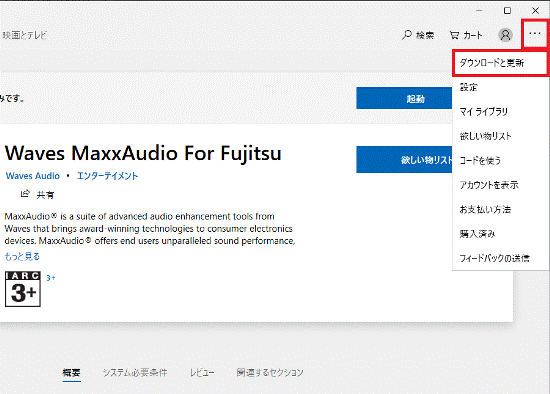550x394 pixels.
Task: Switch to the 関連するセクション tab
Action: 270,372
